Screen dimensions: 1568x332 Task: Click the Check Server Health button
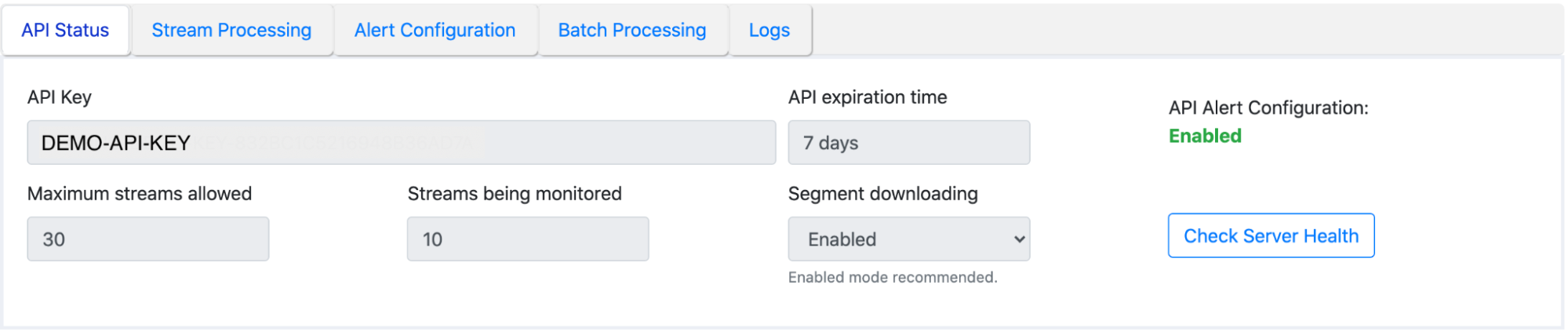click(x=1271, y=235)
